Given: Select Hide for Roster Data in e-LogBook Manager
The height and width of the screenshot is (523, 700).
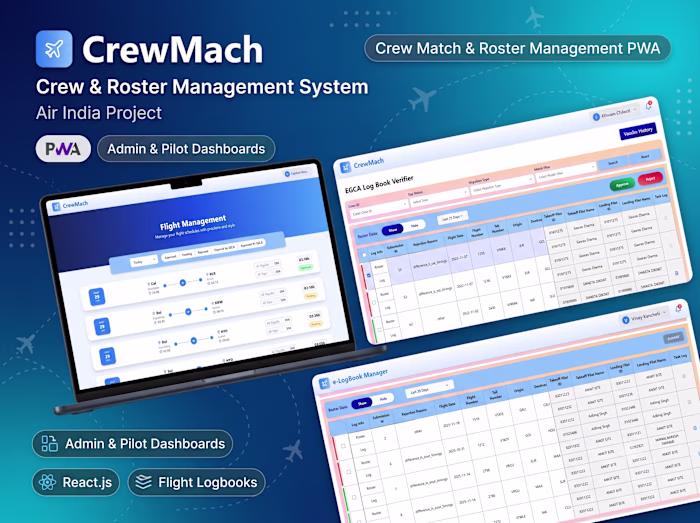Looking at the screenshot, I should (x=383, y=399).
